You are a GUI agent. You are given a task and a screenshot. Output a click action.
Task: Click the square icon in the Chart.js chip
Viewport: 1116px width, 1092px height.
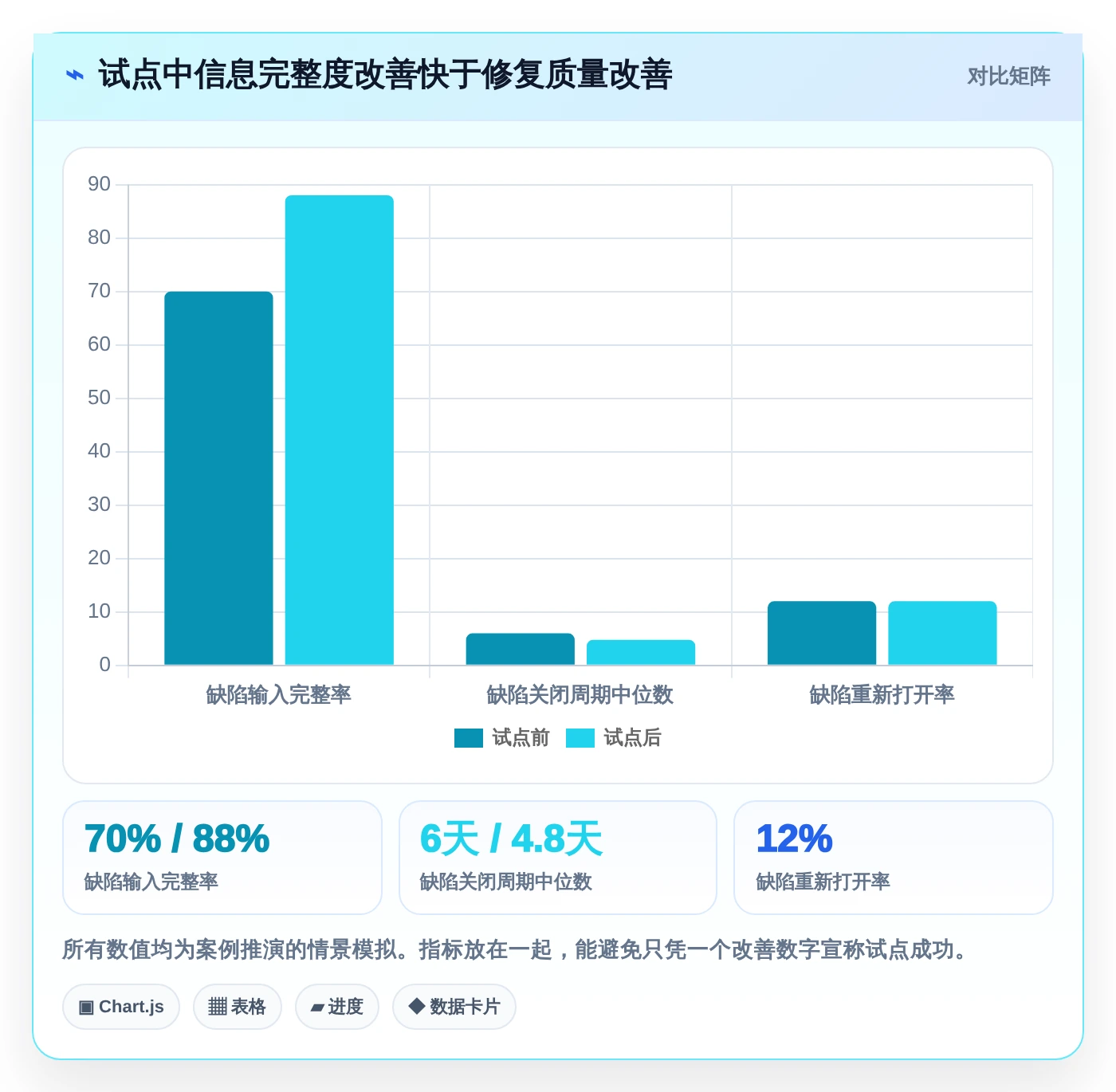point(86,1008)
